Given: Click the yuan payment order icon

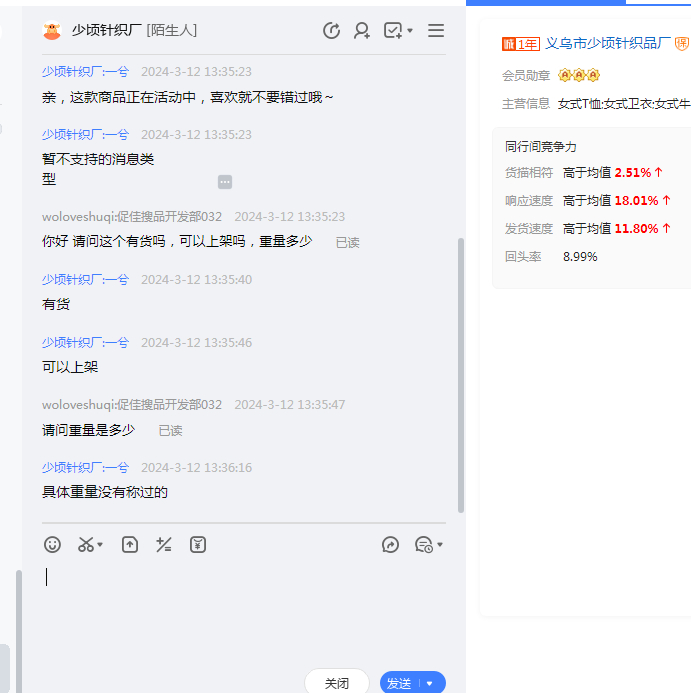Looking at the screenshot, I should [198, 545].
